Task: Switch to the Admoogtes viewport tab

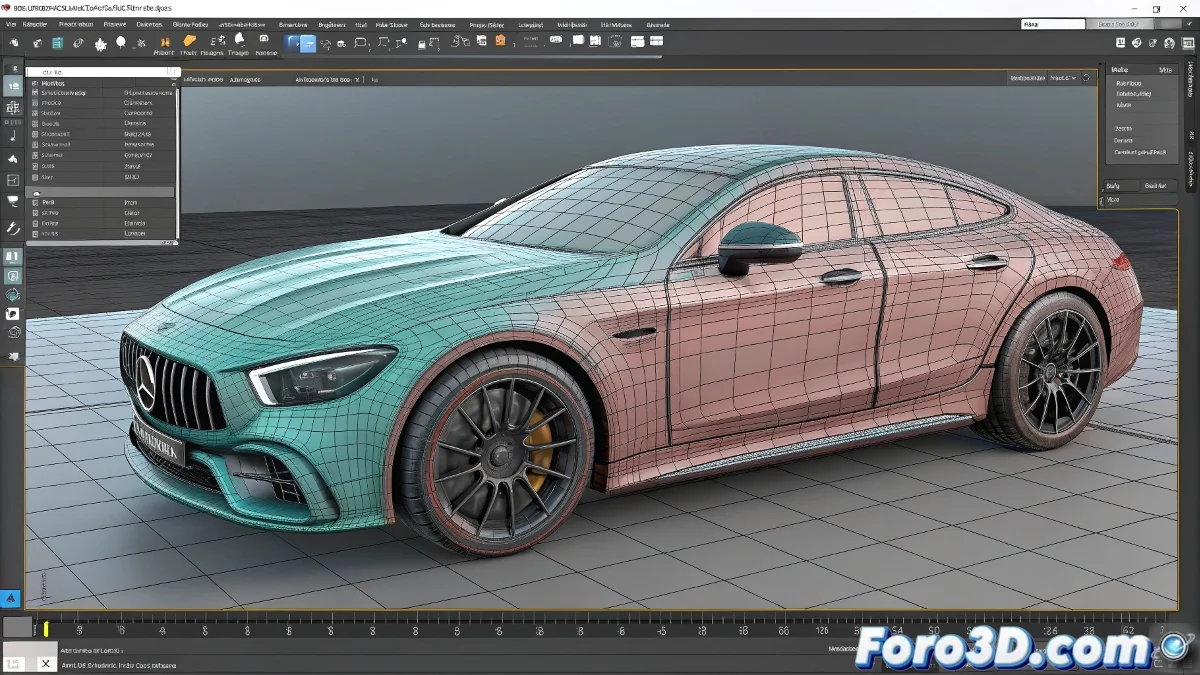Action: coord(244,78)
